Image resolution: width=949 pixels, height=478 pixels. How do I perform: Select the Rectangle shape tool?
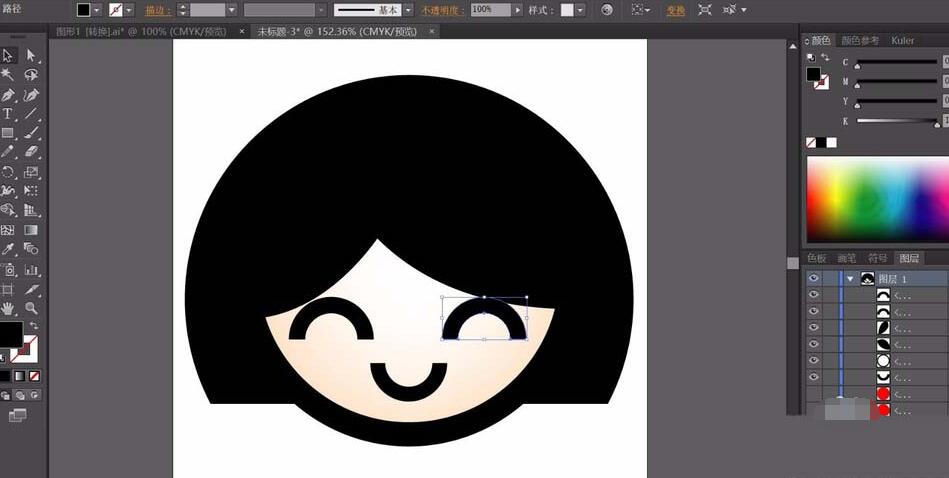(8, 133)
